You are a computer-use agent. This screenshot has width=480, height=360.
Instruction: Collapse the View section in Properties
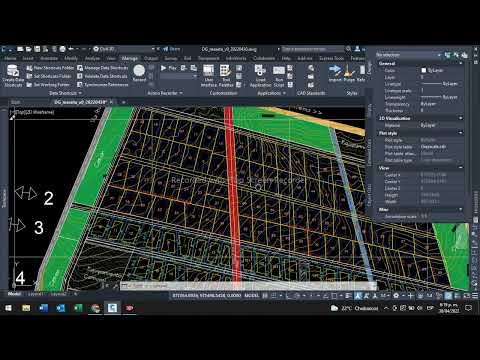pyautogui.click(x=461, y=168)
